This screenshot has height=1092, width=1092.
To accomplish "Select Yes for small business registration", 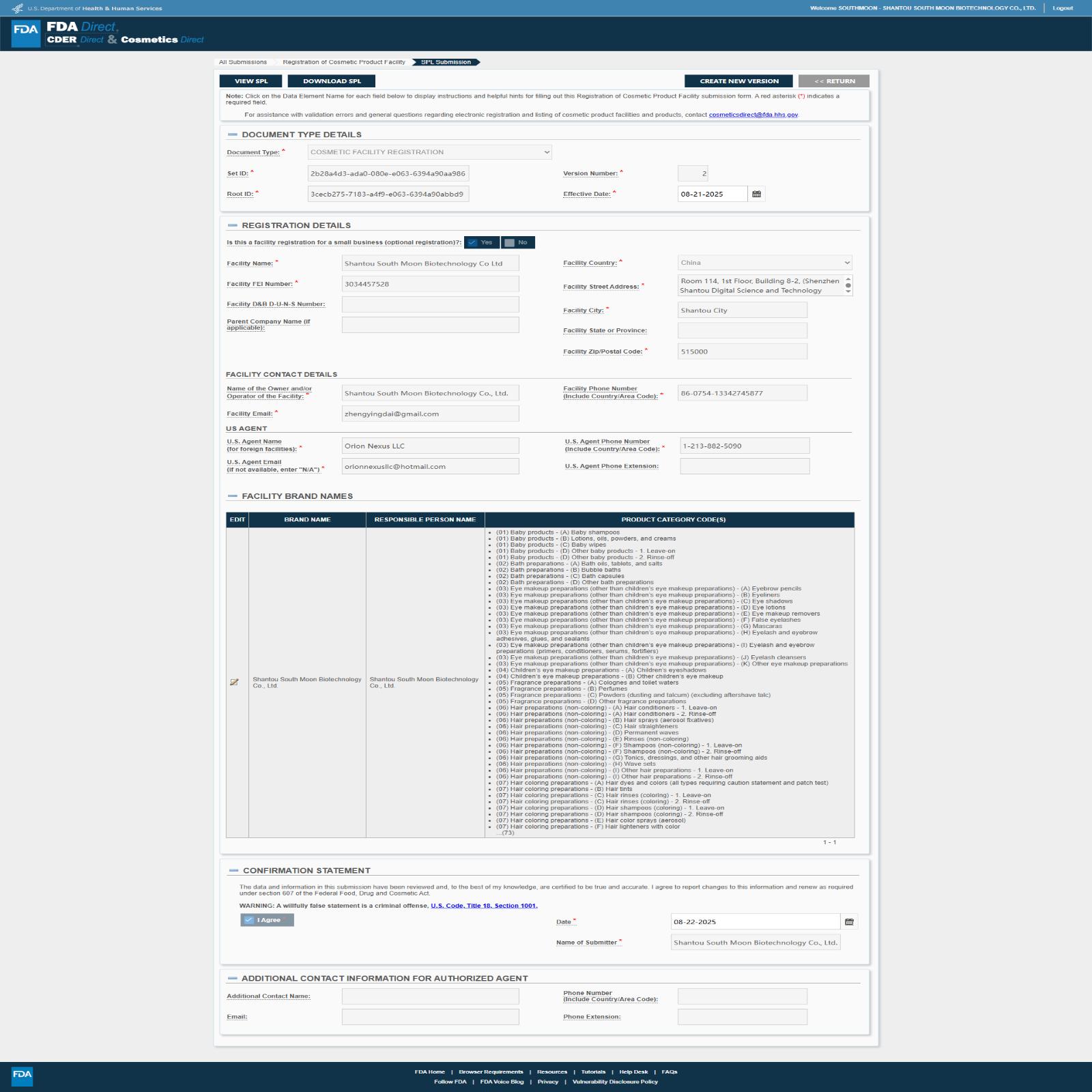I will (x=481, y=242).
